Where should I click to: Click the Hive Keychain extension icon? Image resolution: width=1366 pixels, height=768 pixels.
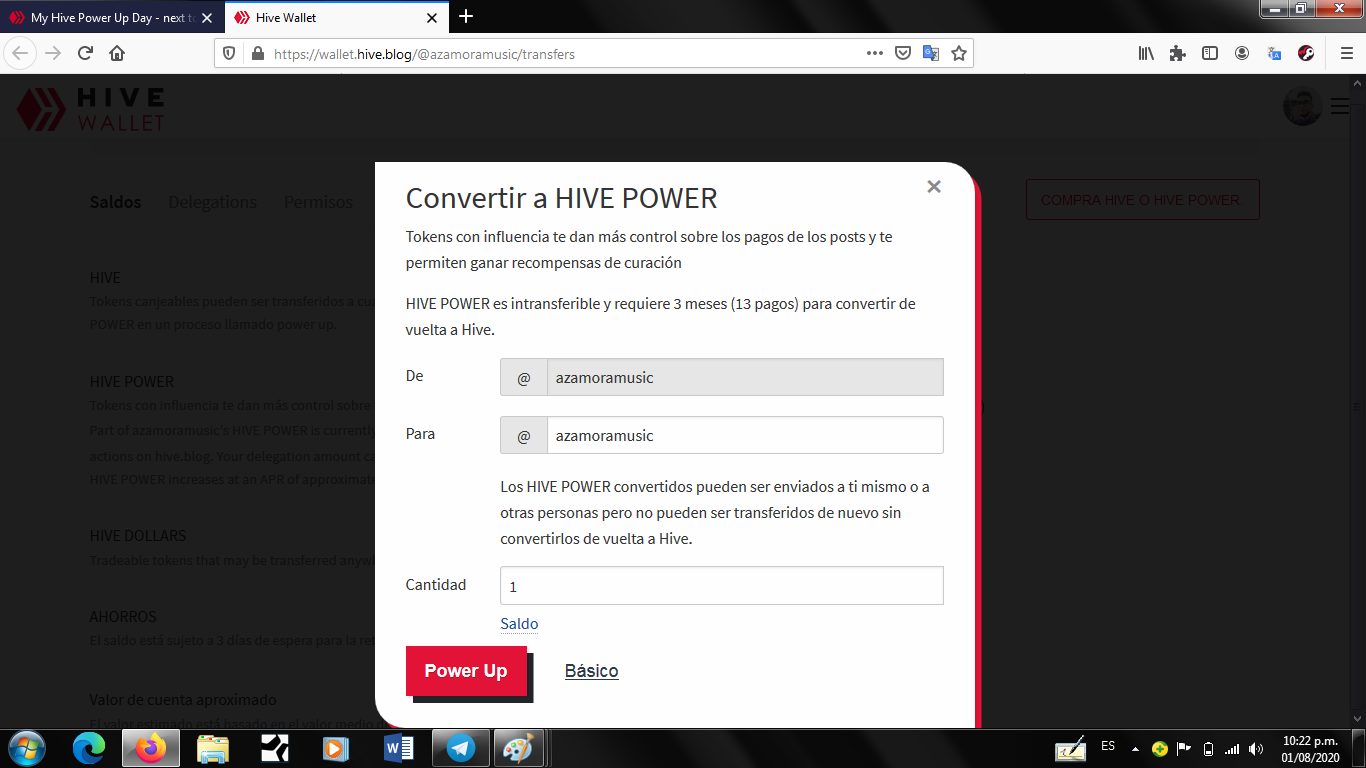(x=1306, y=53)
